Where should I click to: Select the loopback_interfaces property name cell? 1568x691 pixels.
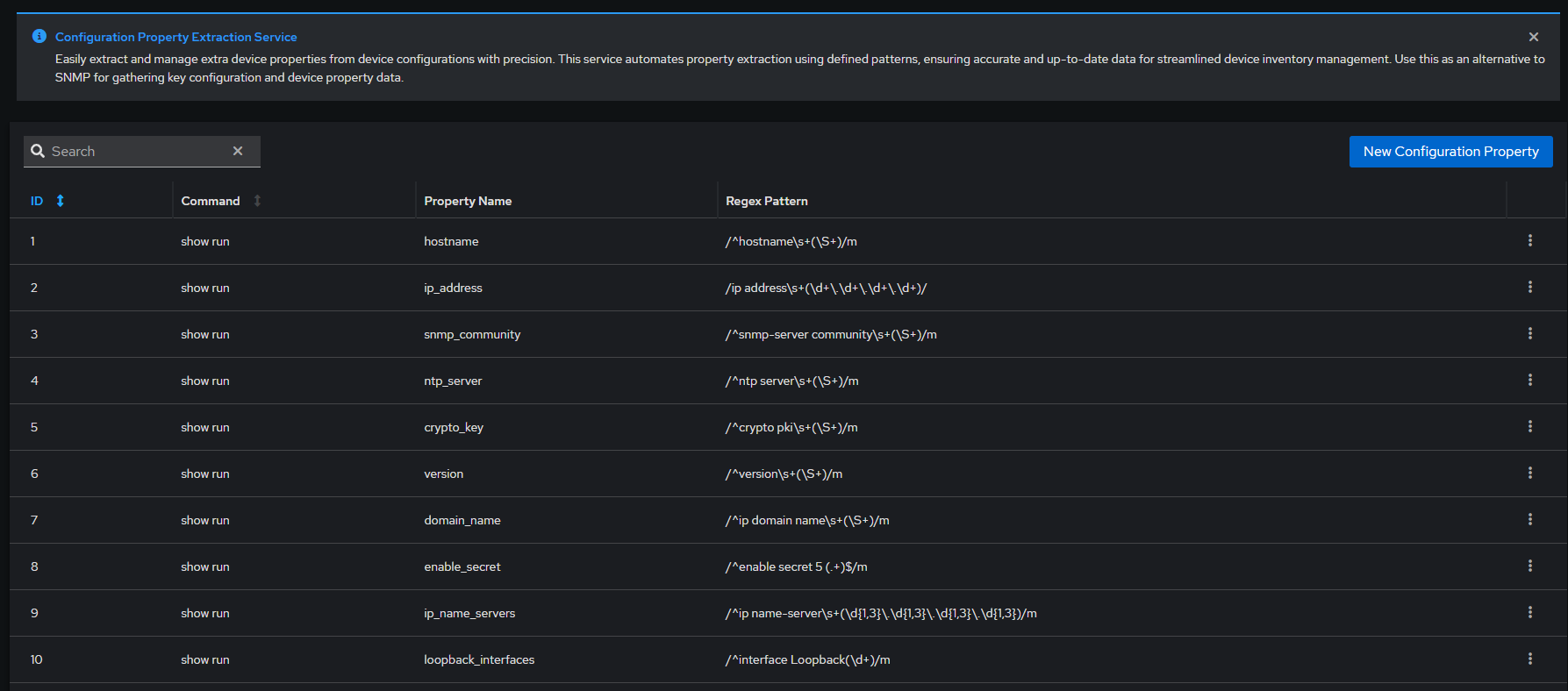click(479, 659)
